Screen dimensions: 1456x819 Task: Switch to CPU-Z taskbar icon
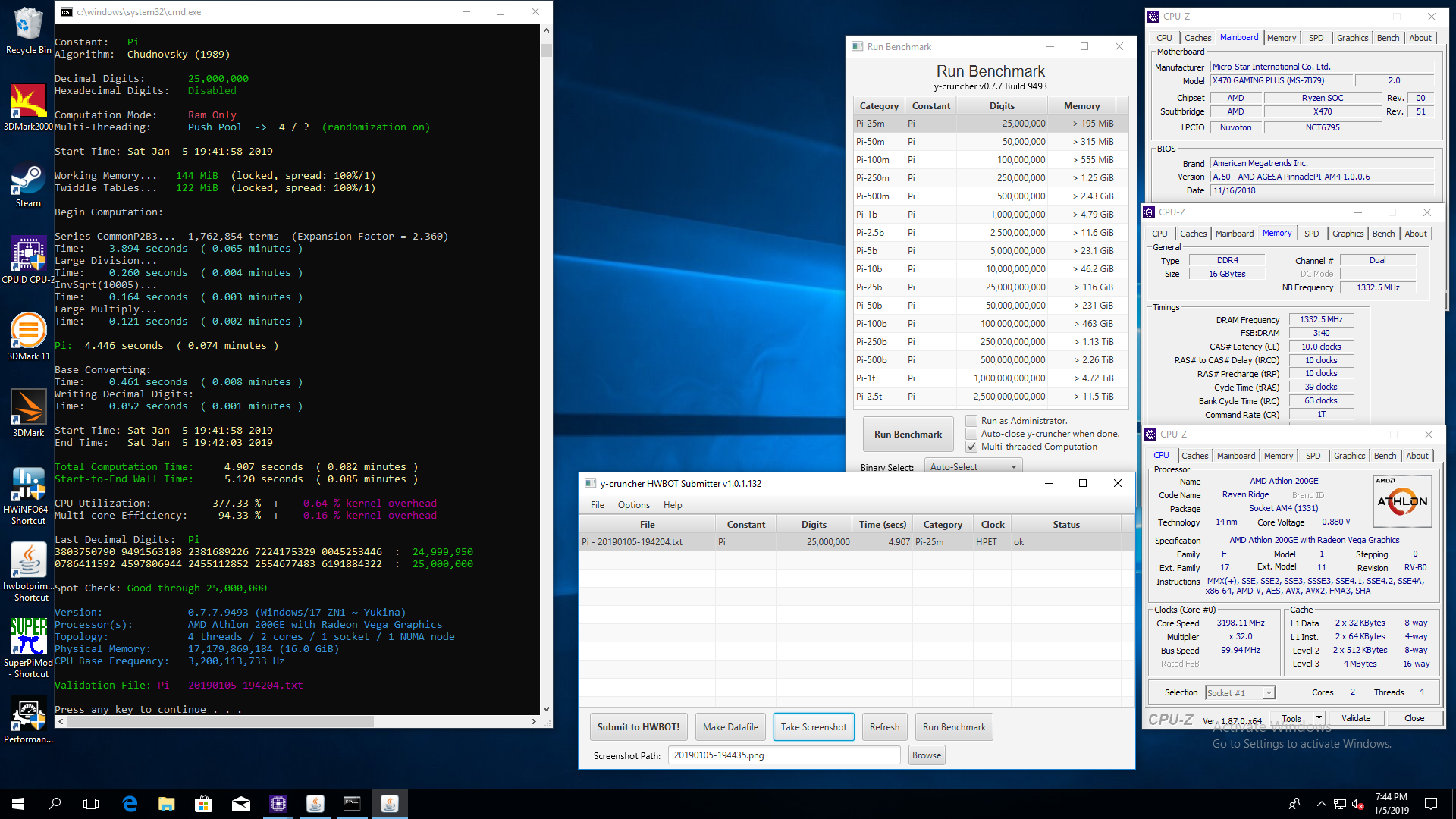tap(278, 804)
